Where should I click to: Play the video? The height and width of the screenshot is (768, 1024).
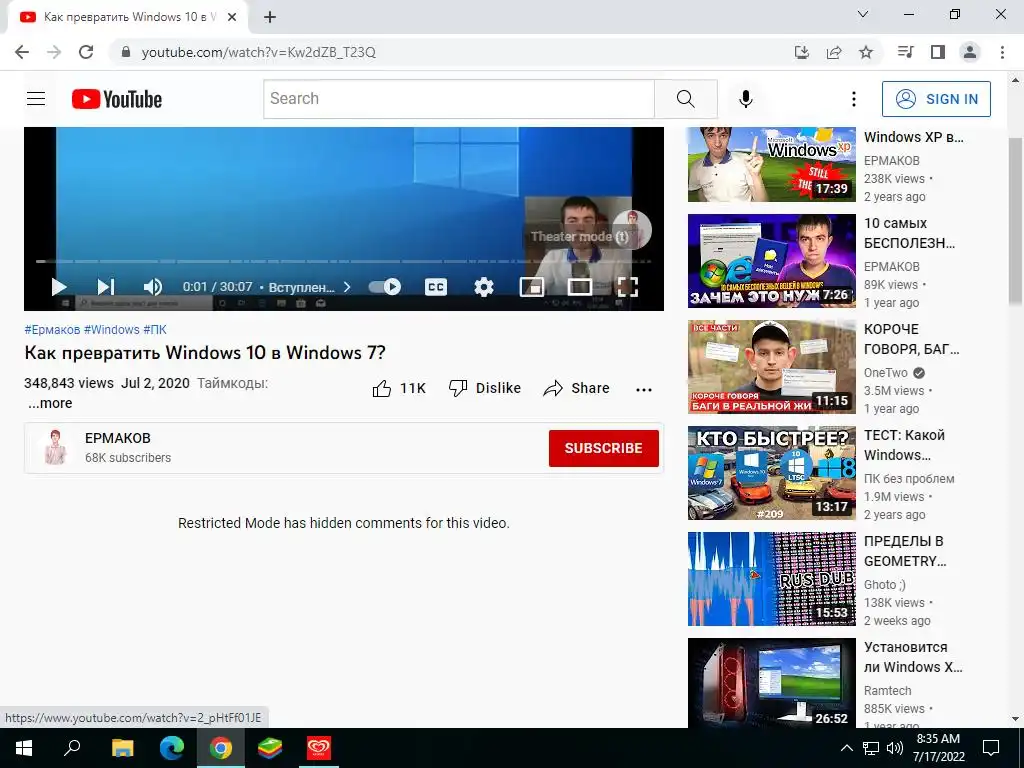click(x=59, y=287)
